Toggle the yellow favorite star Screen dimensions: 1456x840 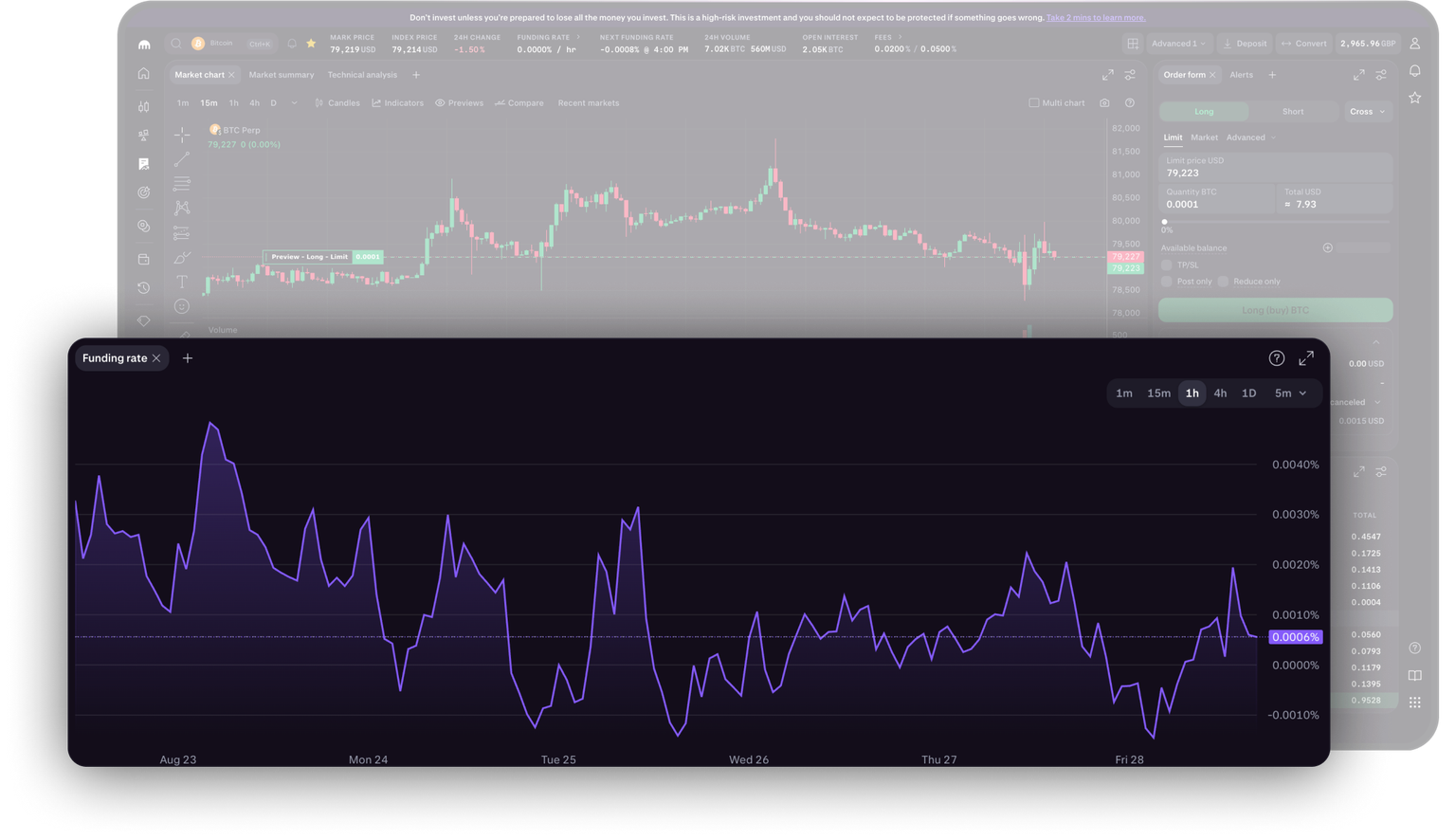coord(311,44)
